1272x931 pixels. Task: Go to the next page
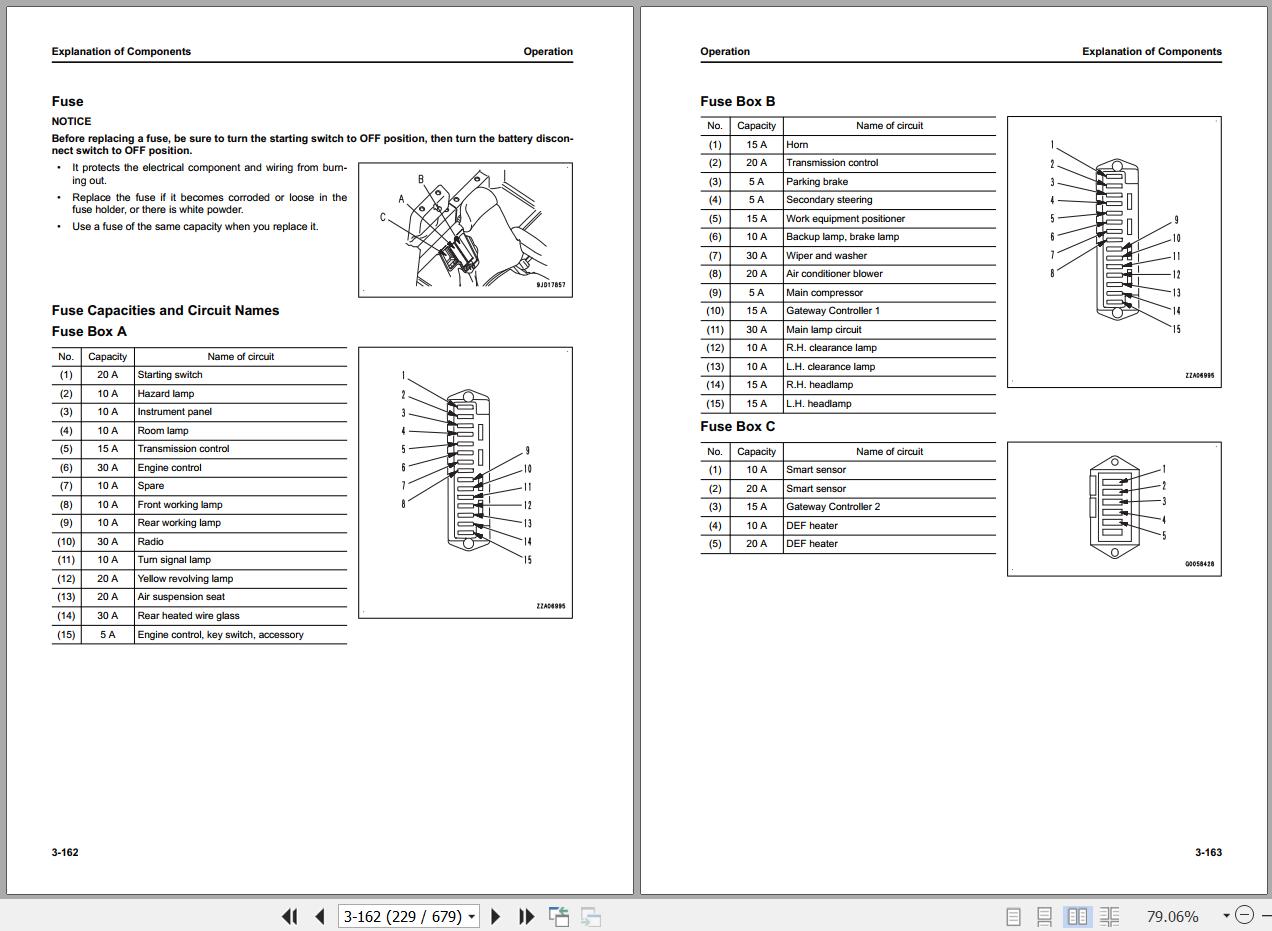[496, 916]
